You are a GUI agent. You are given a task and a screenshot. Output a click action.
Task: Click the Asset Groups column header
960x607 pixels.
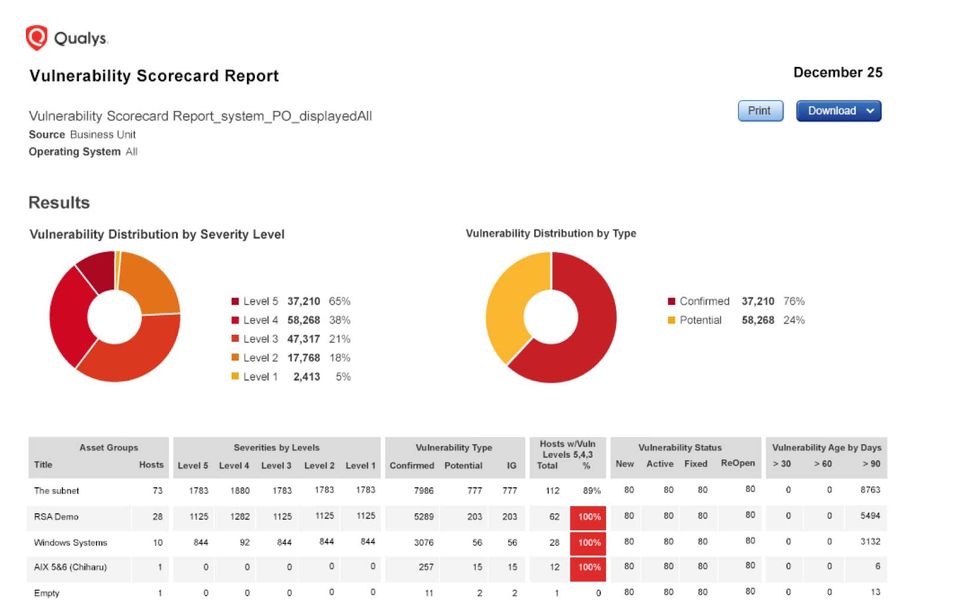point(109,448)
